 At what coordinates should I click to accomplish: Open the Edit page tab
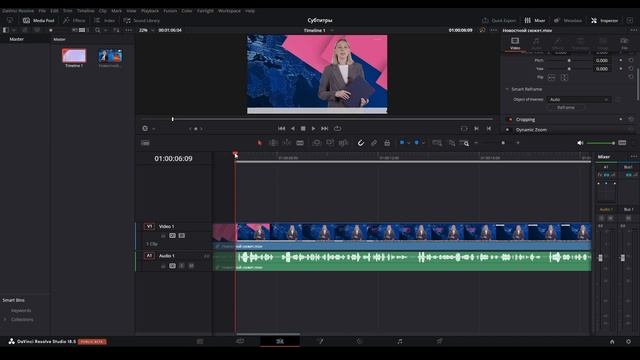point(280,341)
